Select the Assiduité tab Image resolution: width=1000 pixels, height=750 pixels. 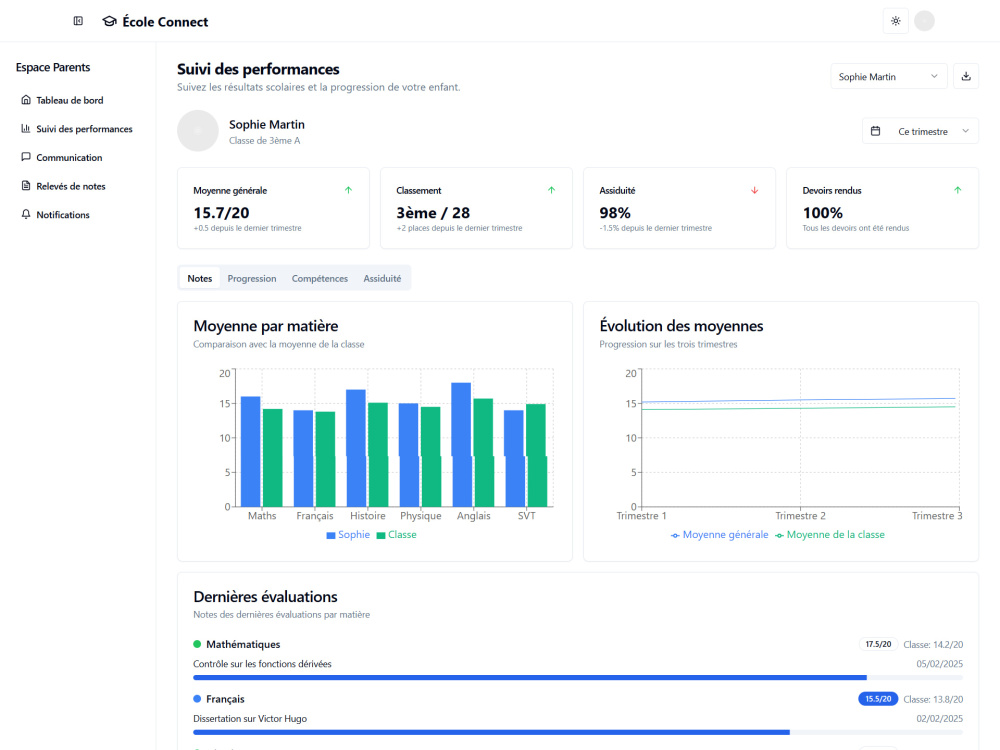(x=382, y=278)
